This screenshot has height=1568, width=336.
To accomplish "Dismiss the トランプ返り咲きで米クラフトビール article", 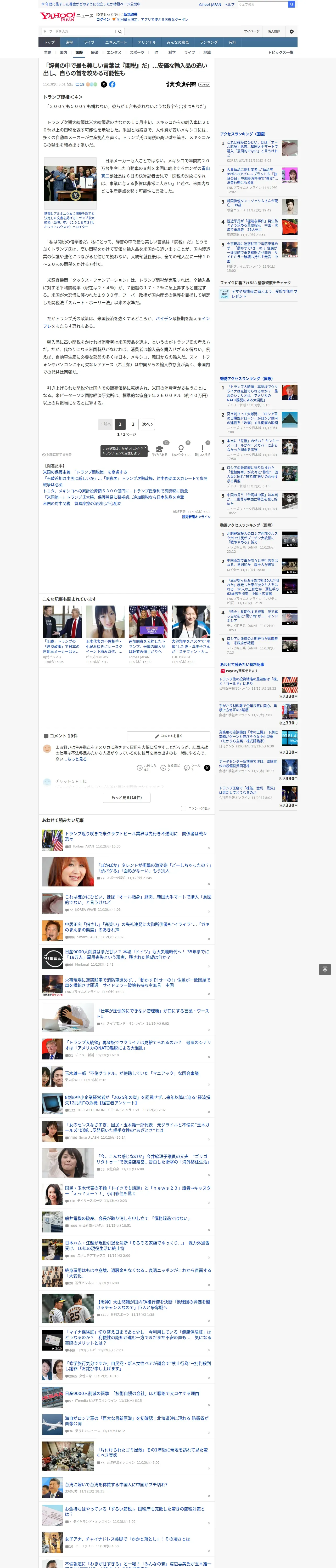I will point(209,848).
